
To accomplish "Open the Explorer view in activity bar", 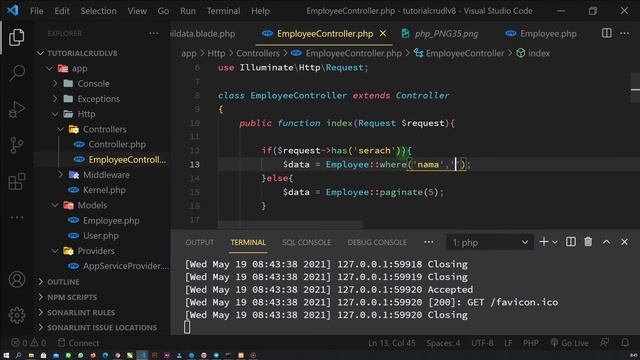I will click(x=16, y=37).
